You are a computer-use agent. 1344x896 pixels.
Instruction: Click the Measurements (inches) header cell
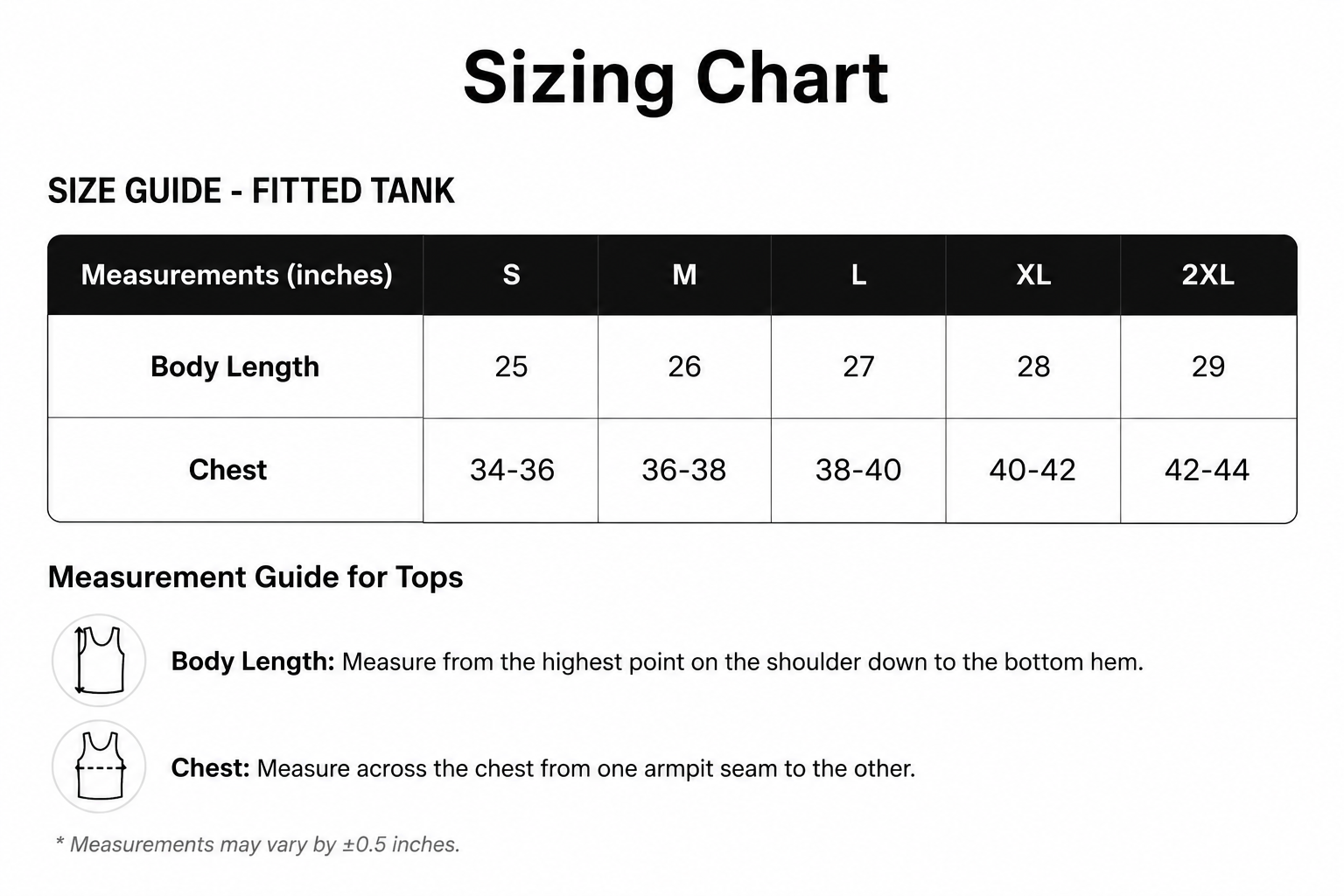(x=235, y=275)
